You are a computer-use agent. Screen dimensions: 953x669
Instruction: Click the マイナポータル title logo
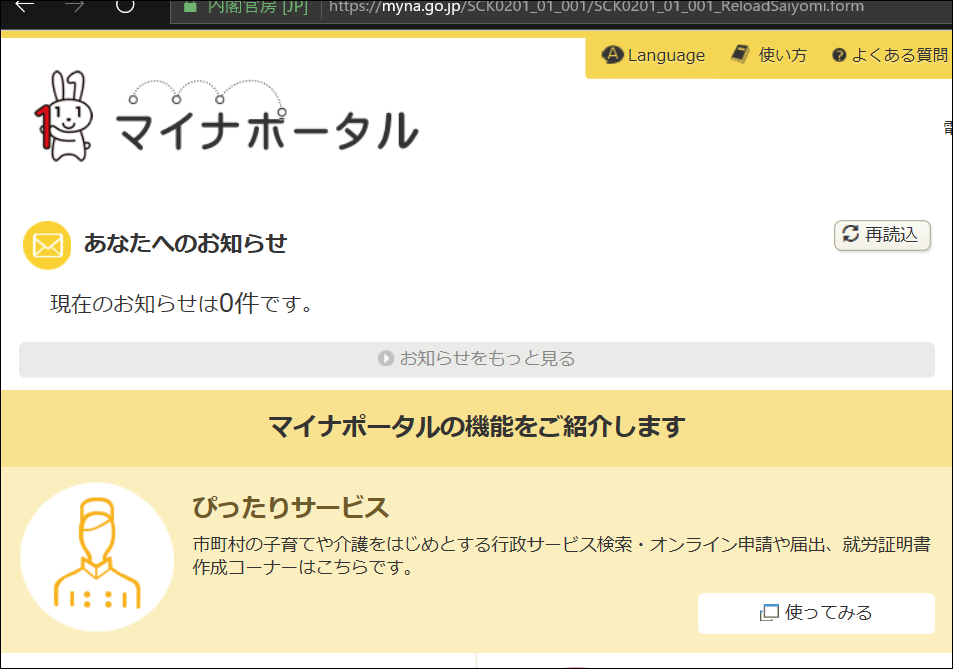point(266,116)
